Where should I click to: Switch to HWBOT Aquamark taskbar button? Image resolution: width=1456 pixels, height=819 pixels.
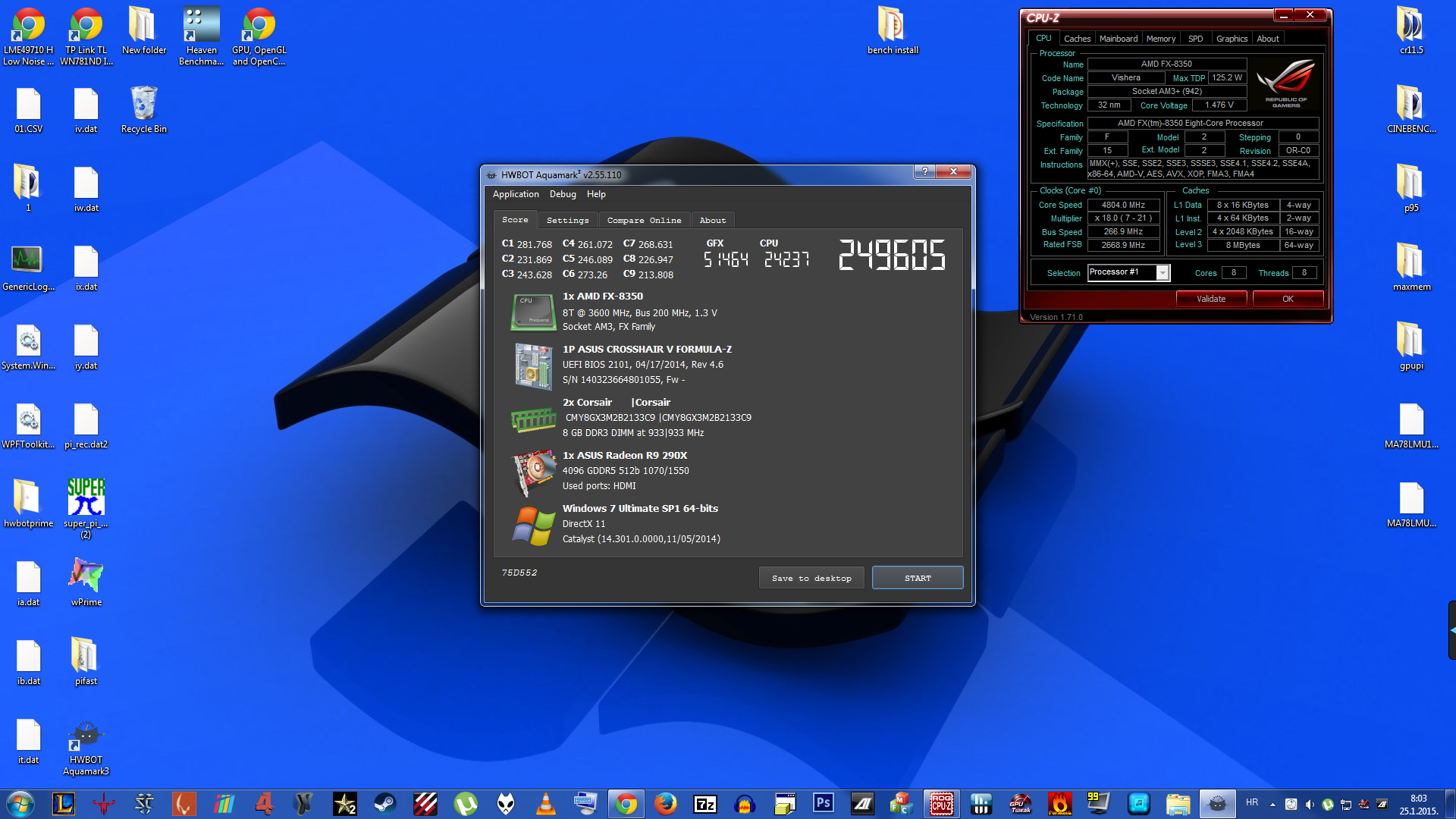coord(1218,803)
